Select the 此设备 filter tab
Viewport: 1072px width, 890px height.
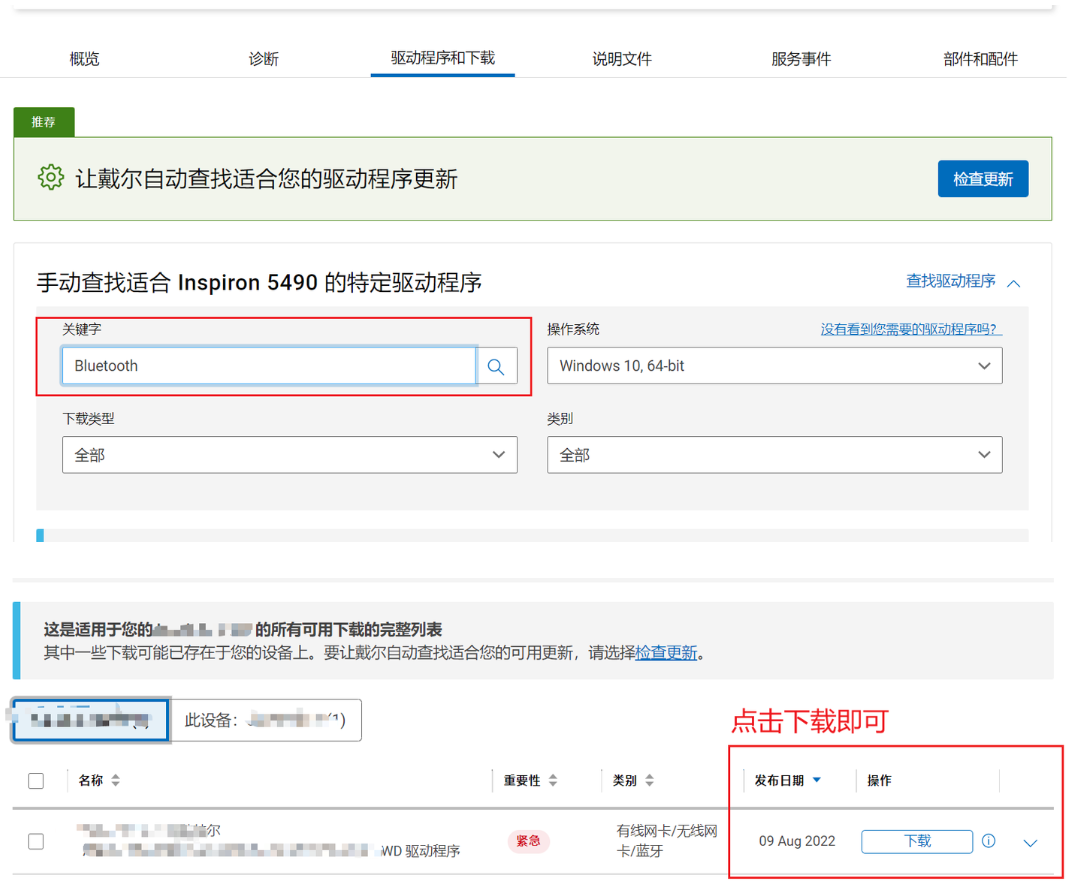click(x=266, y=720)
